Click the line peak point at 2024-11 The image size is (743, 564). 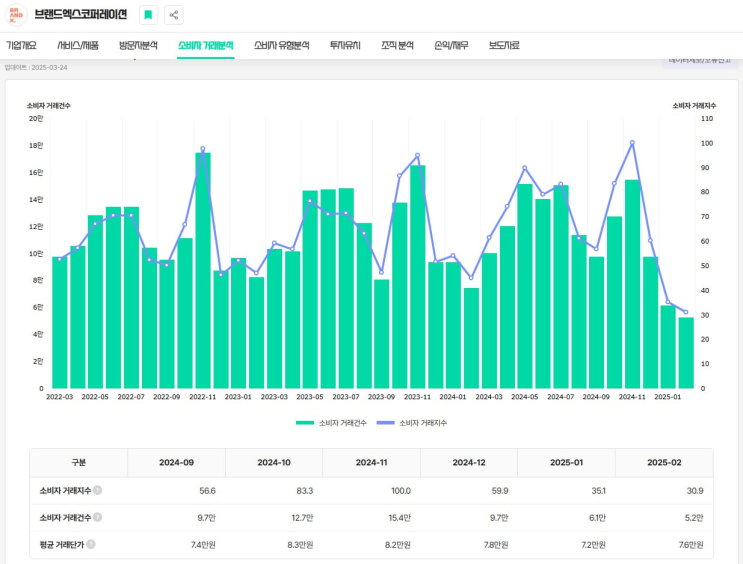(x=632, y=143)
